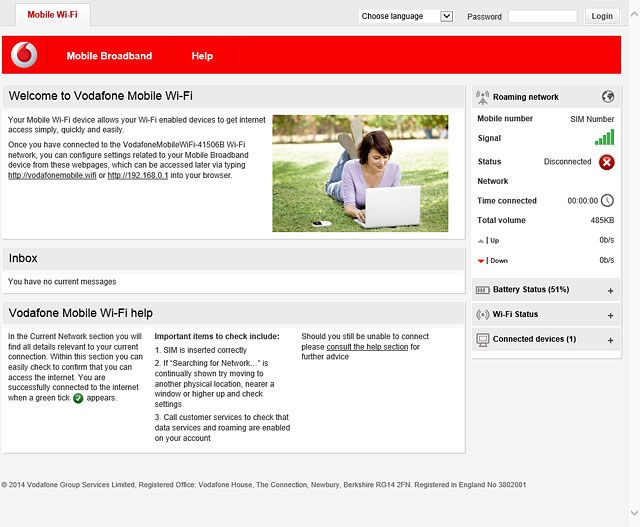Click the Wi-Fi Status label
Viewport: 640px width, 527px height.
(515, 314)
